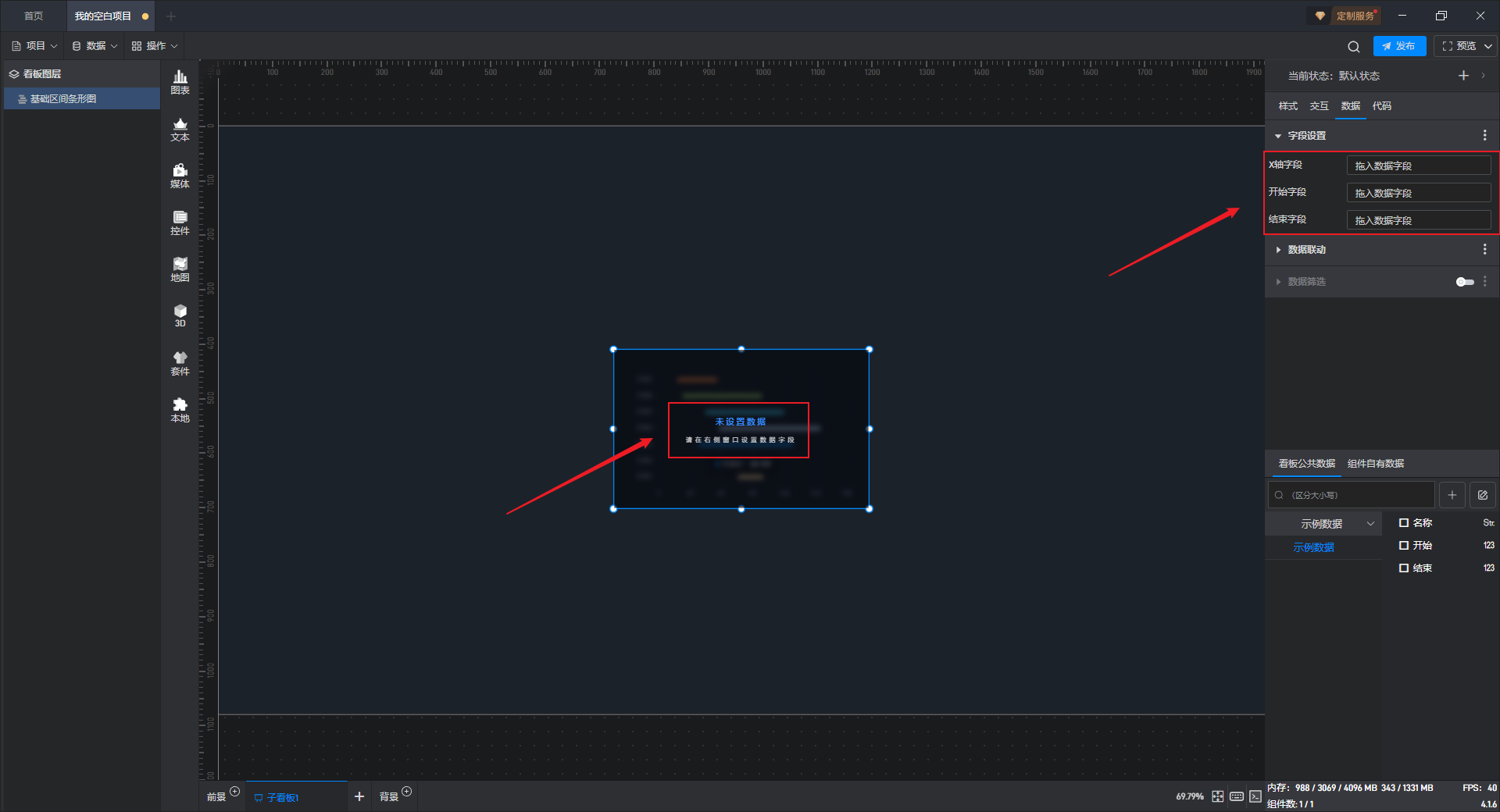1500x812 pixels.
Task: Expand the state list chevron beside plus
Action: point(1483,76)
